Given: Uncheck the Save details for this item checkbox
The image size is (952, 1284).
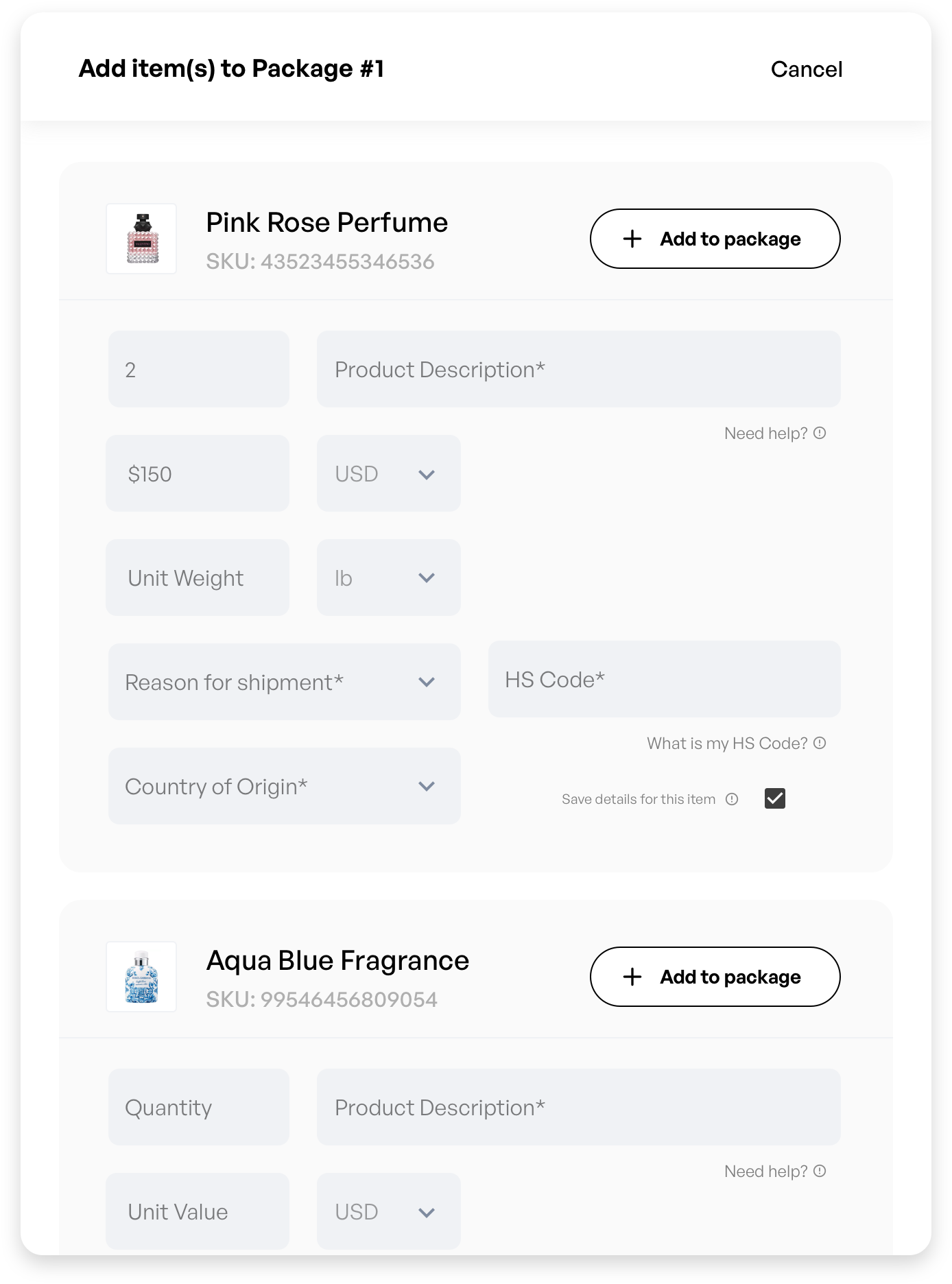Looking at the screenshot, I should (775, 798).
